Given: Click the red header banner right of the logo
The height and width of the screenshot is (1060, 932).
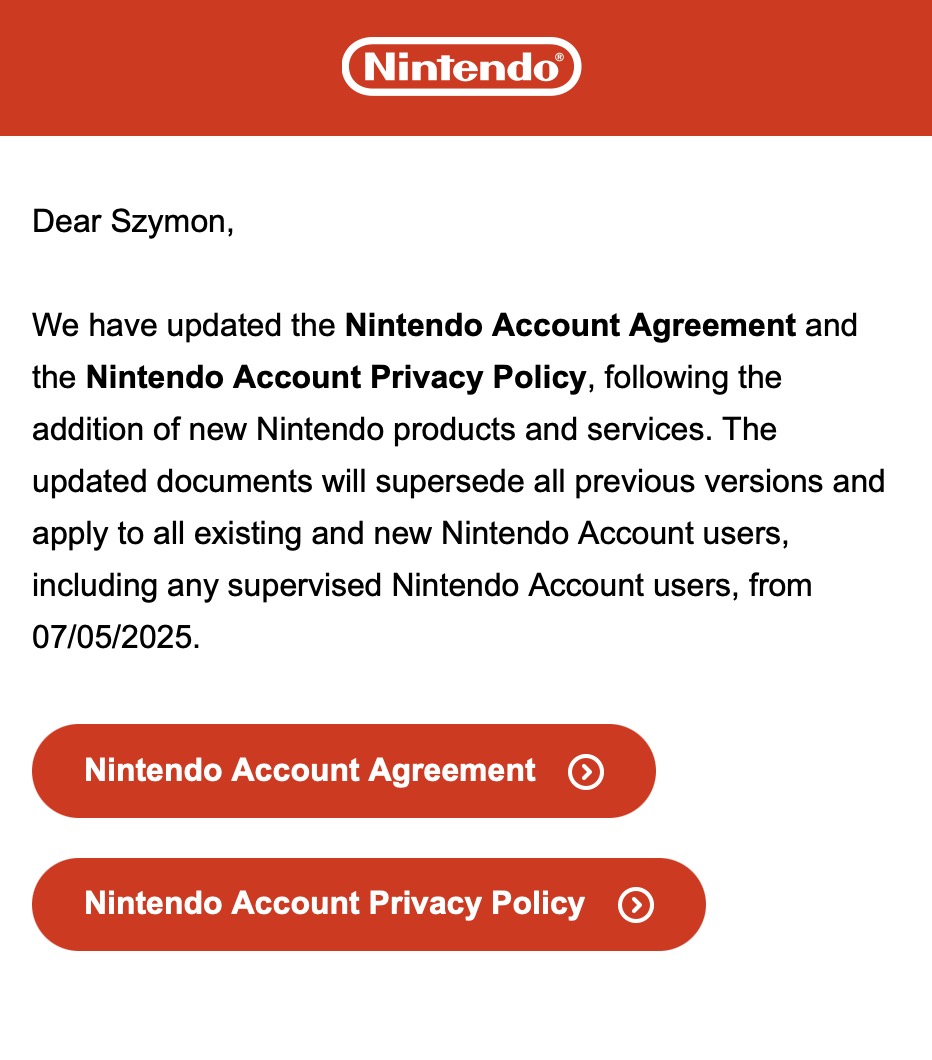Looking at the screenshot, I should [757, 68].
